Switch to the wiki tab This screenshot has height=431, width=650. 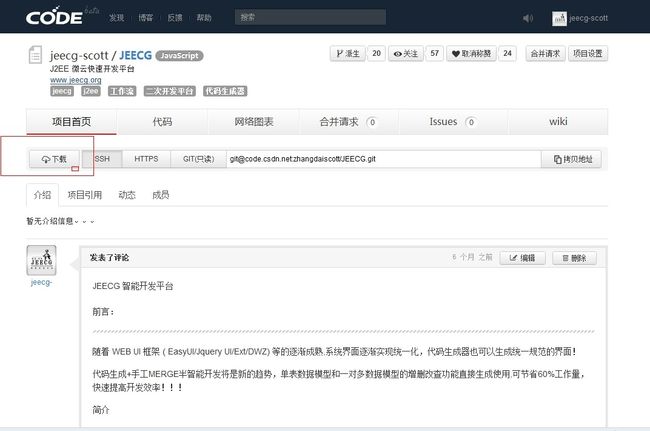click(x=558, y=122)
